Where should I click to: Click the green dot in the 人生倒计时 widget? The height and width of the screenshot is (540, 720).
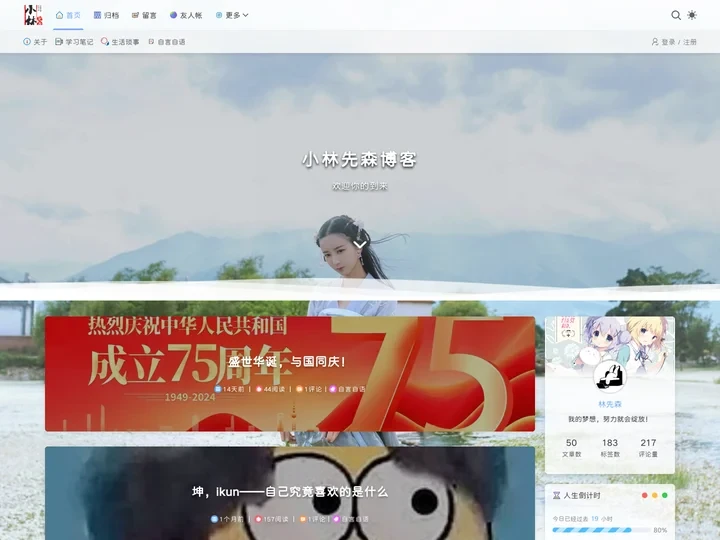(x=664, y=495)
